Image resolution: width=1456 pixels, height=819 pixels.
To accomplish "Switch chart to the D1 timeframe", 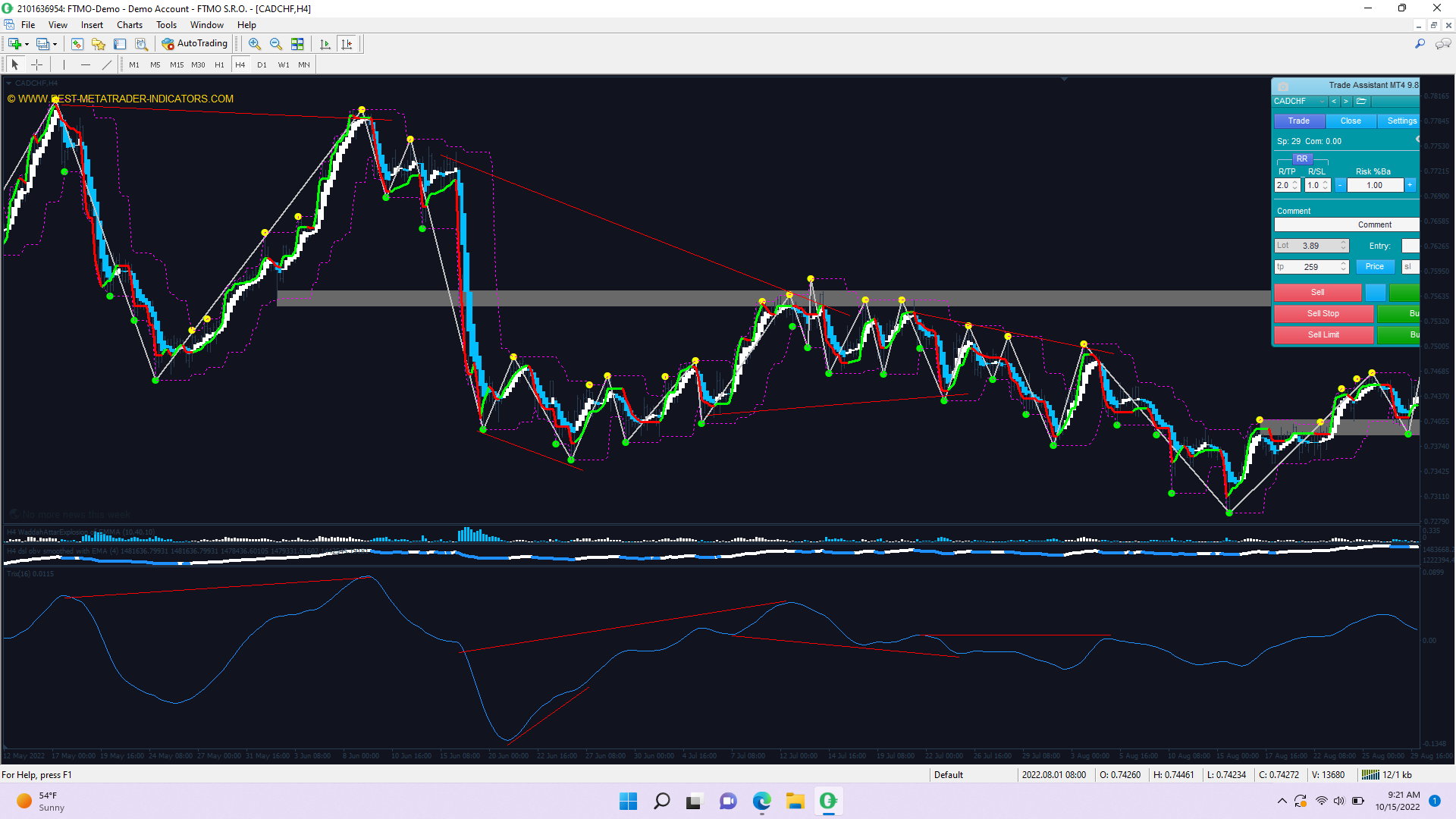I will click(262, 65).
